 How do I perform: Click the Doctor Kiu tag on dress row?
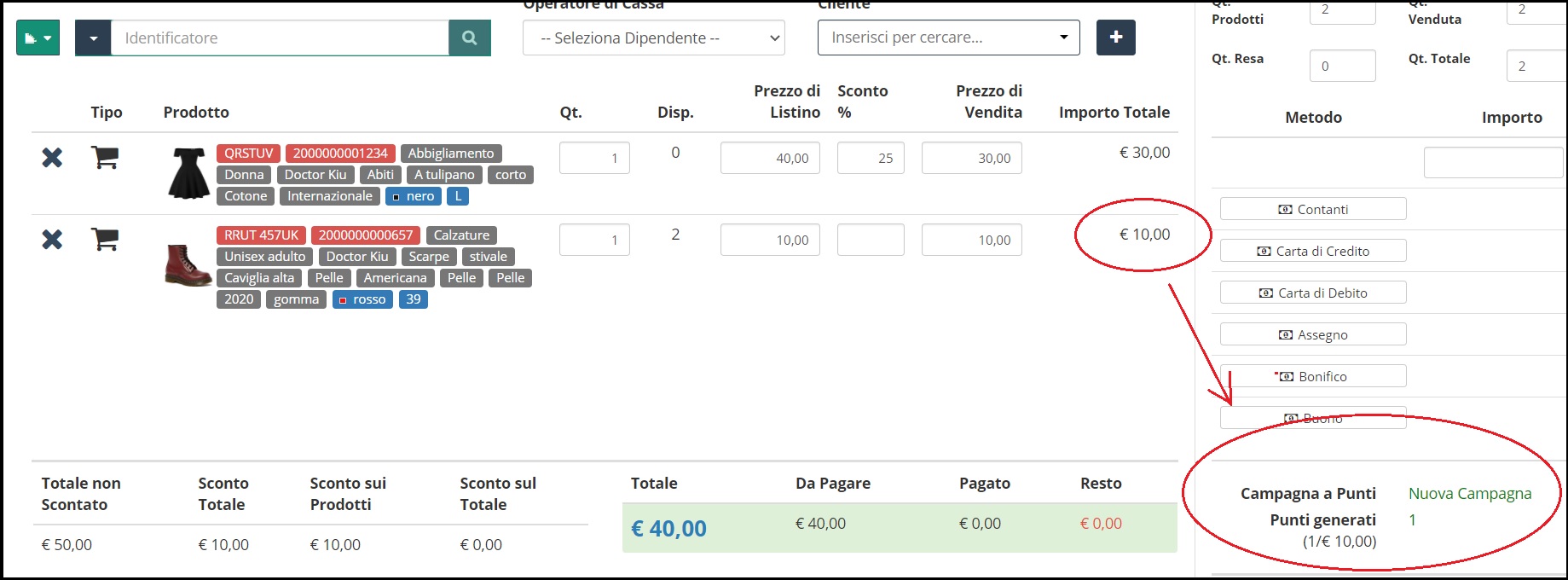pyautogui.click(x=315, y=175)
